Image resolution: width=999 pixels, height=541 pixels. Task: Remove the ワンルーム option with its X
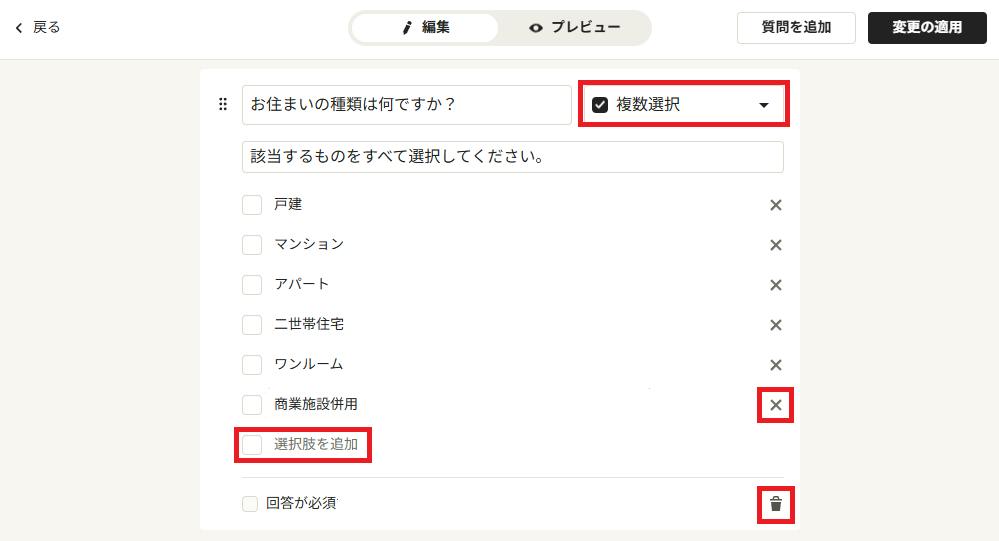(x=775, y=365)
